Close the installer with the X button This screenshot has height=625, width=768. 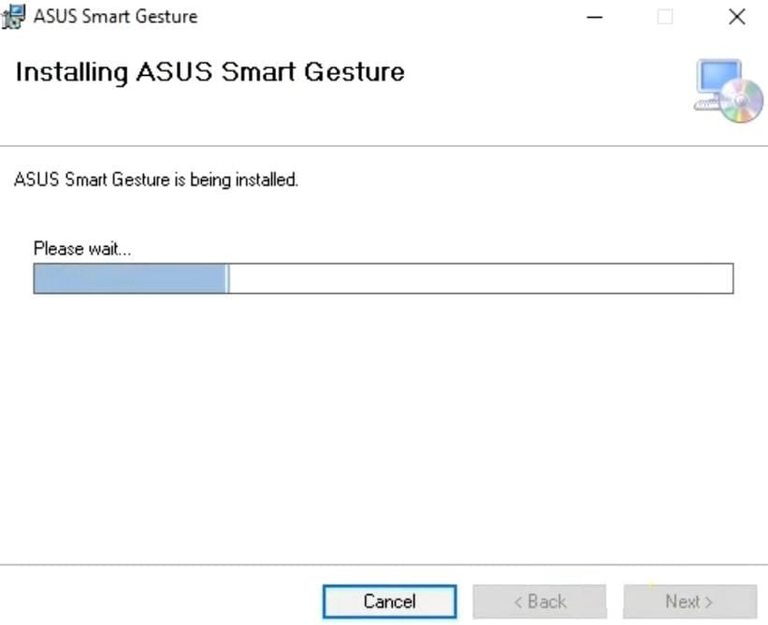point(737,17)
